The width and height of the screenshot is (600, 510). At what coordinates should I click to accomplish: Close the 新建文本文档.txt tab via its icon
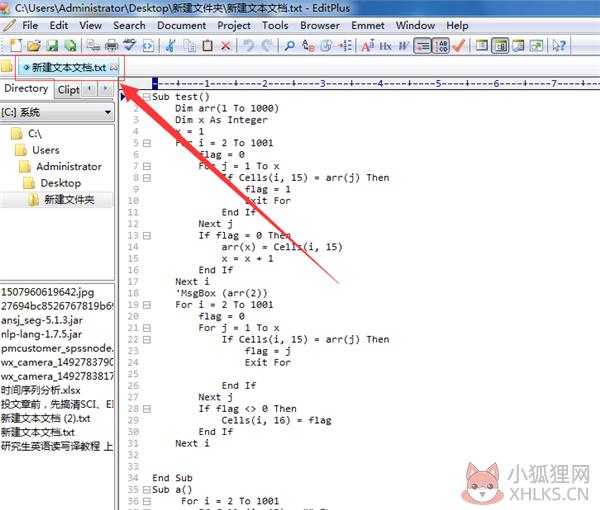(x=114, y=67)
